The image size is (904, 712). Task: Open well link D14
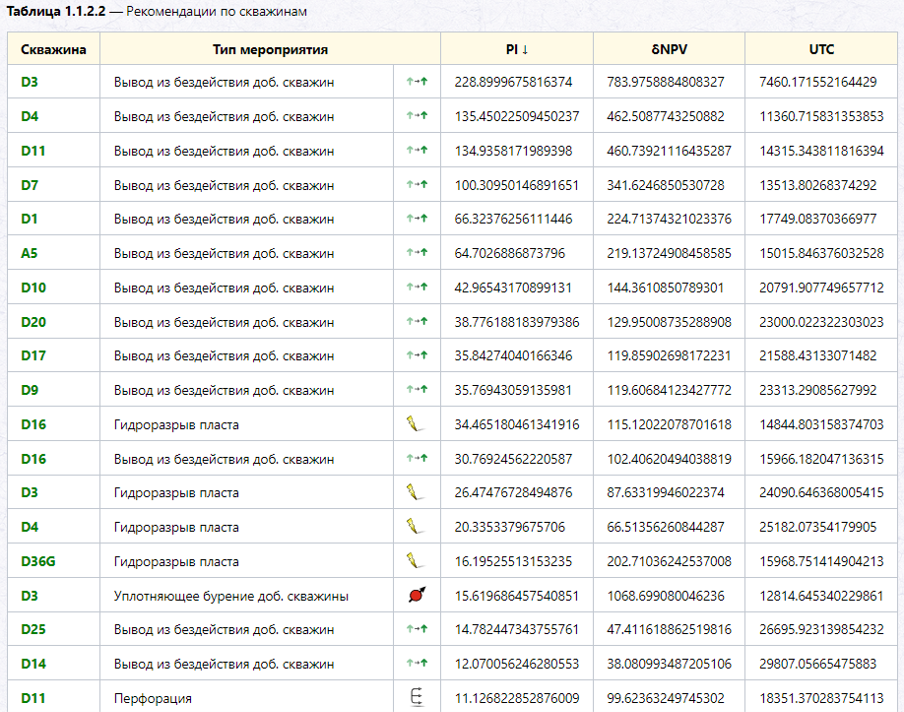[x=33, y=664]
